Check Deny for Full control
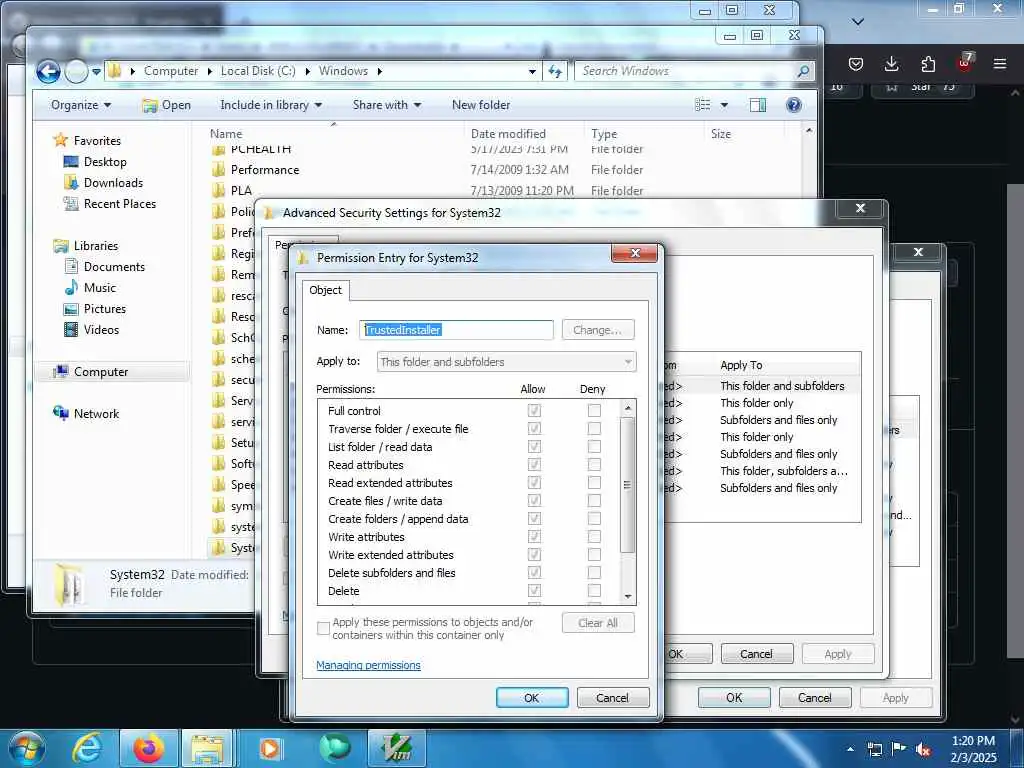The height and width of the screenshot is (768, 1024). click(x=594, y=410)
